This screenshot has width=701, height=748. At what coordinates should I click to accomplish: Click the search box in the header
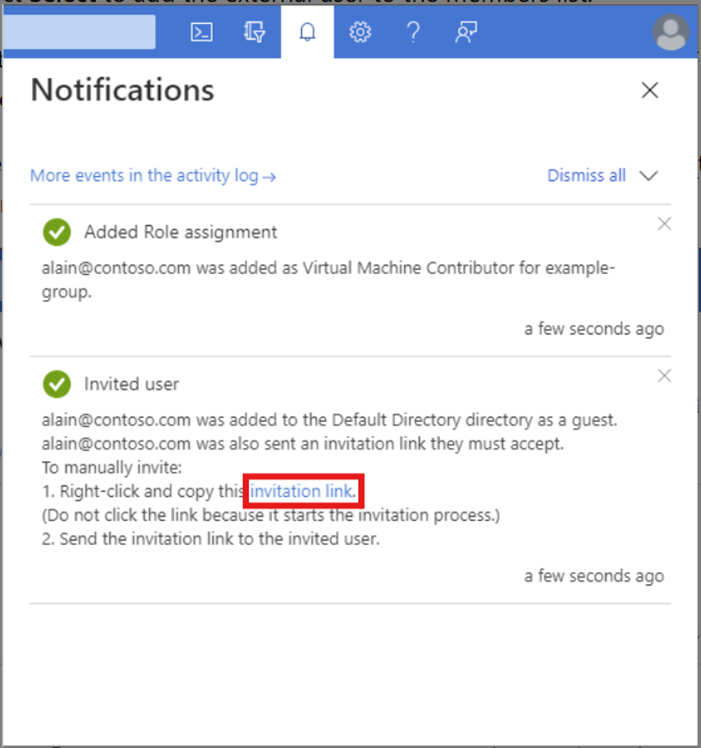click(x=79, y=32)
